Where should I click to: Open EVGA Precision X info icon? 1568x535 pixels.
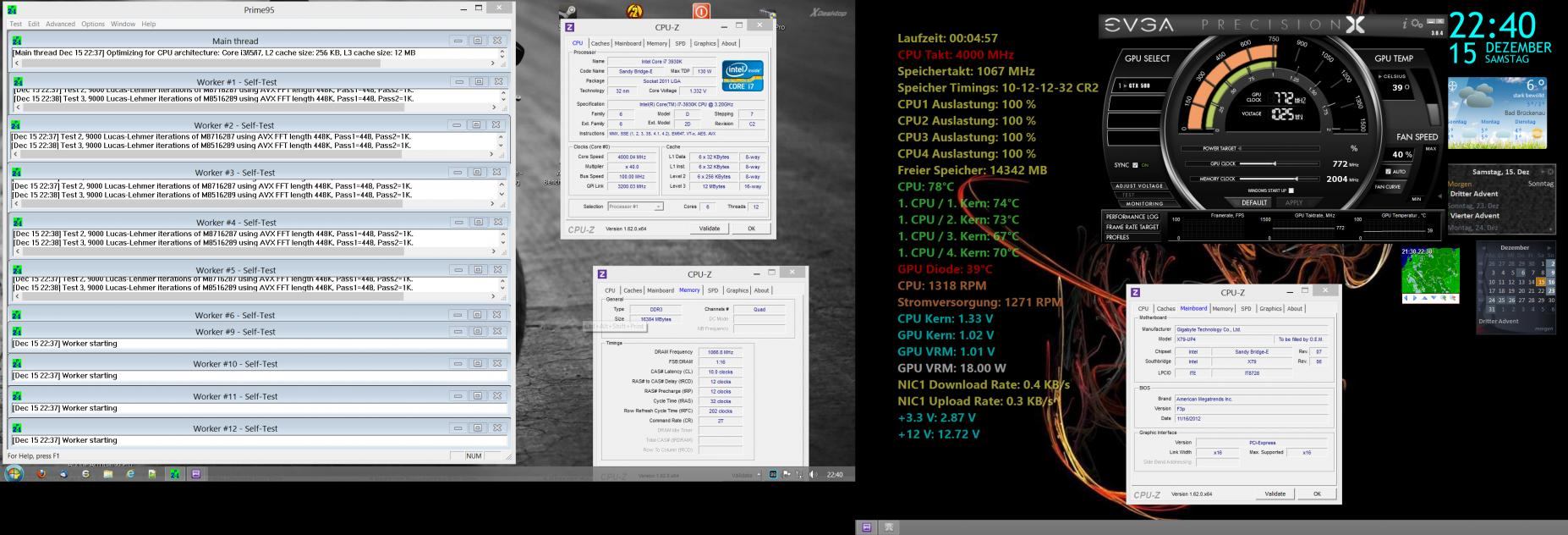[x=1405, y=23]
